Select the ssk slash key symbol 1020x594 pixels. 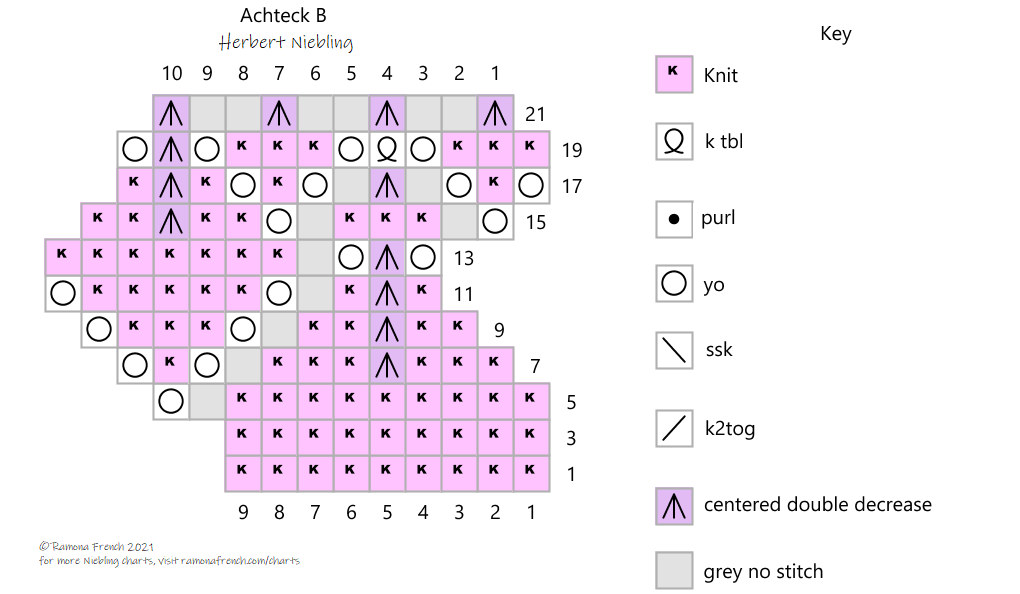674,350
